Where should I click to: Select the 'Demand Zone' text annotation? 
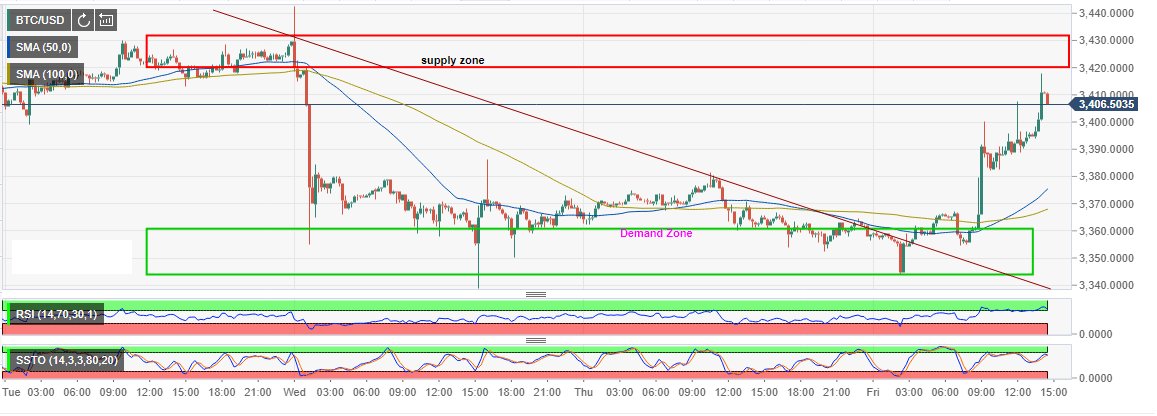click(x=656, y=233)
